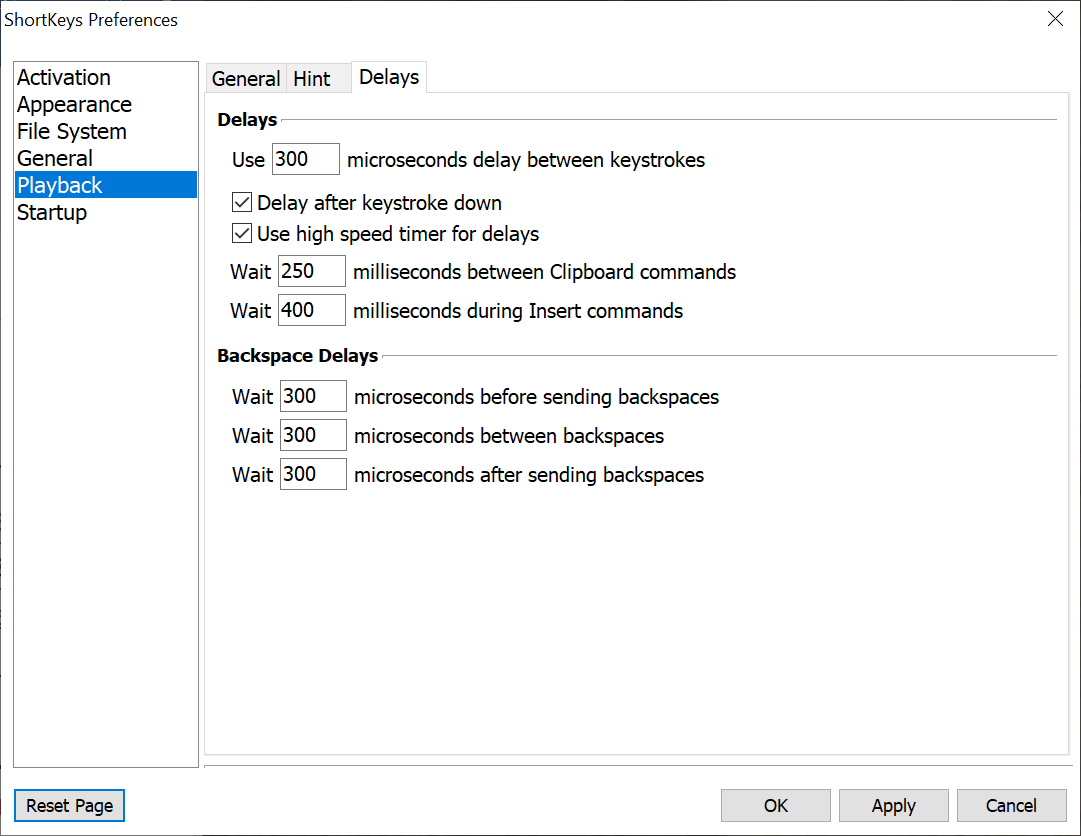The height and width of the screenshot is (836, 1081).
Task: Switch to the General tab
Action: pos(246,79)
